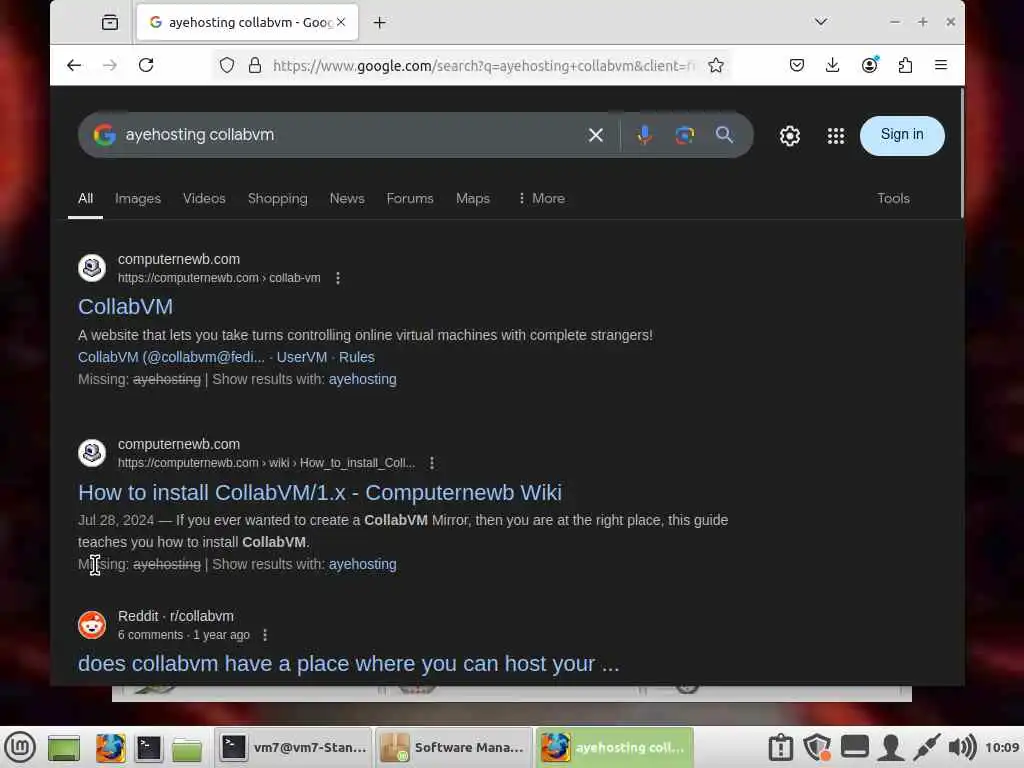Click ayehosting link under CollabVM result
The image size is (1024, 768).
(x=362, y=379)
